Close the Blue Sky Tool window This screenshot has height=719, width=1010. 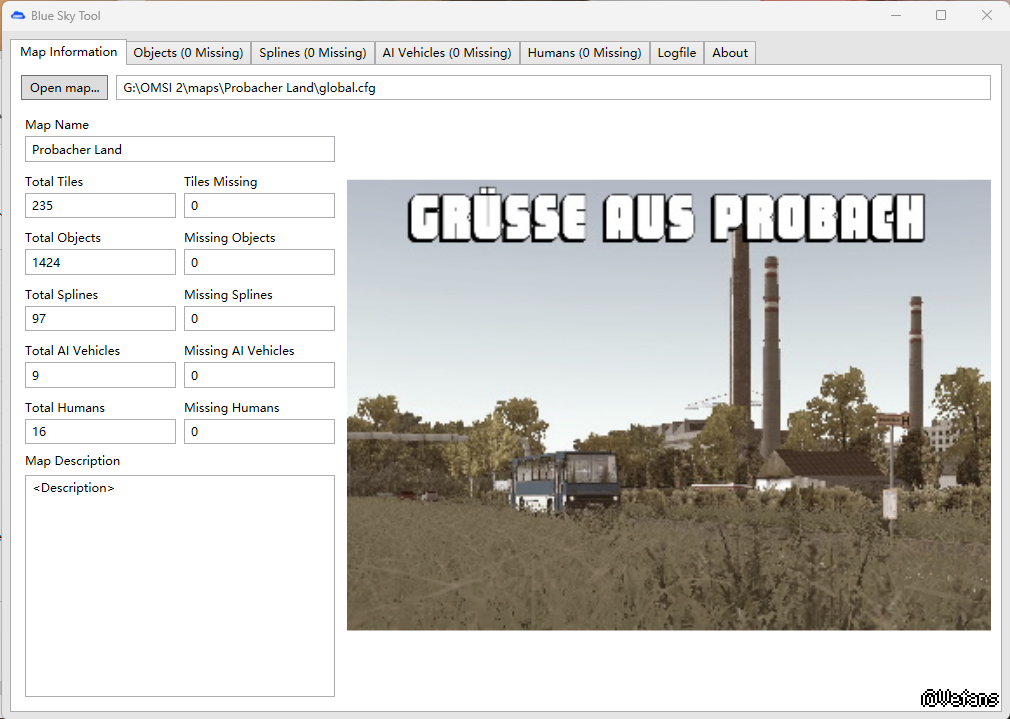pos(987,15)
